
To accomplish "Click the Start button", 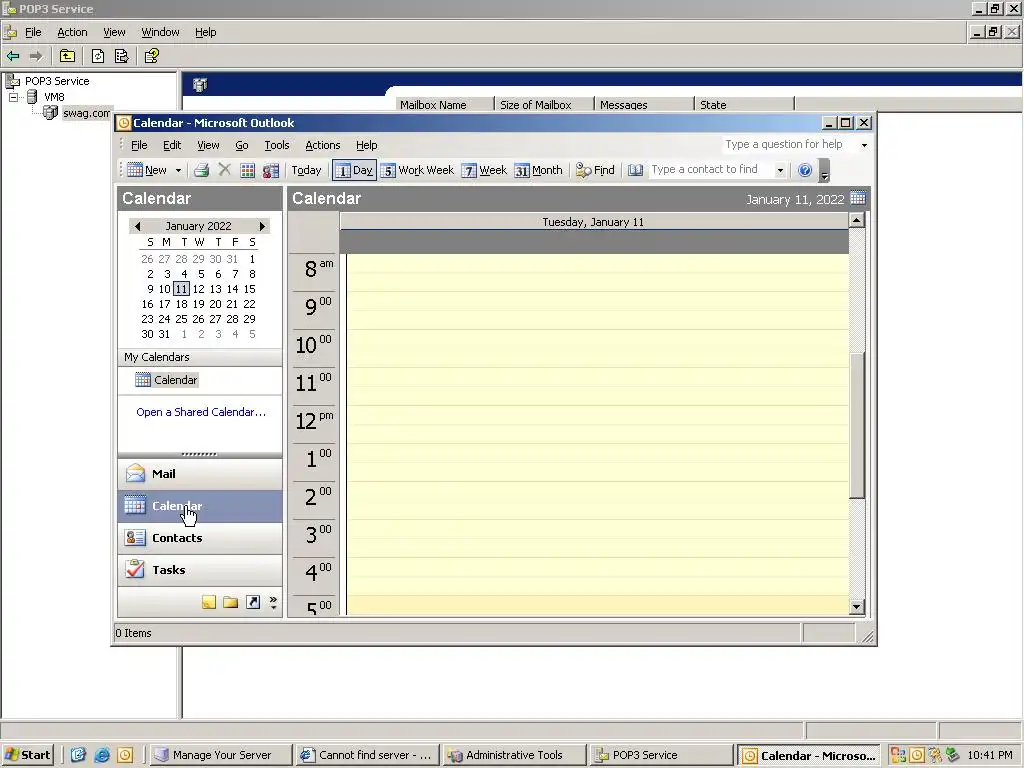I will (x=27, y=755).
